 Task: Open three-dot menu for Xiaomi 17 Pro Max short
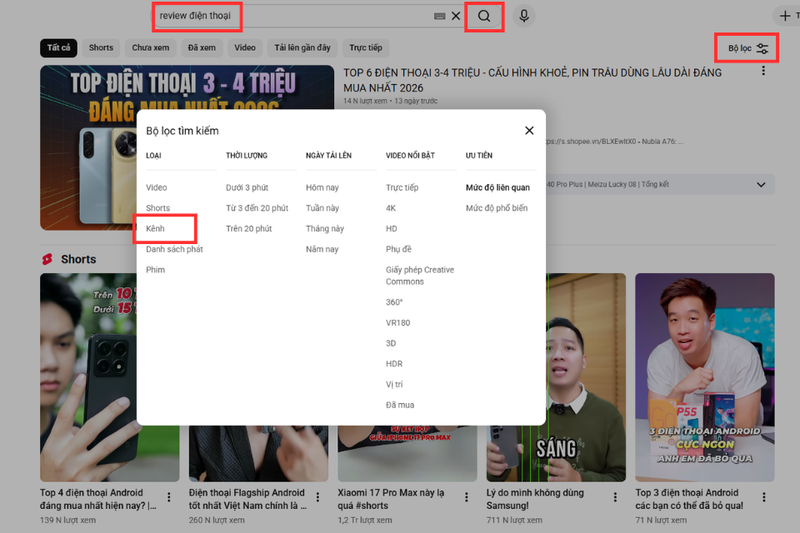(x=466, y=497)
